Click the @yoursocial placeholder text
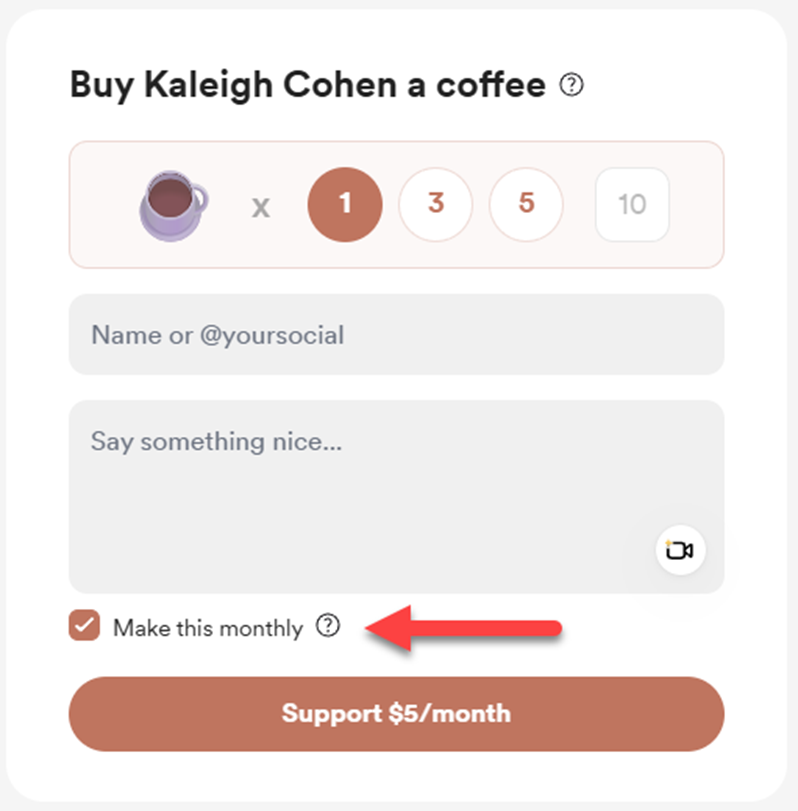The height and width of the screenshot is (811, 798). 271,334
